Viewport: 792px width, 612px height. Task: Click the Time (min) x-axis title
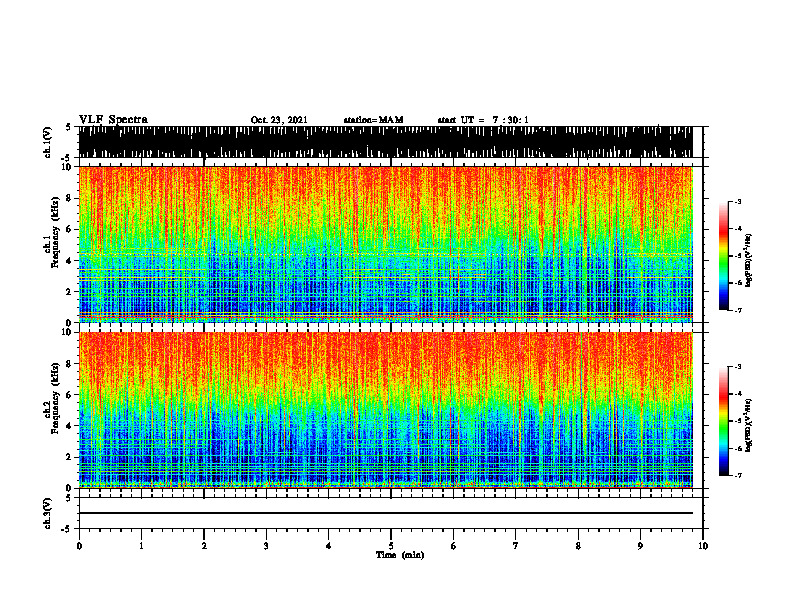[400, 555]
